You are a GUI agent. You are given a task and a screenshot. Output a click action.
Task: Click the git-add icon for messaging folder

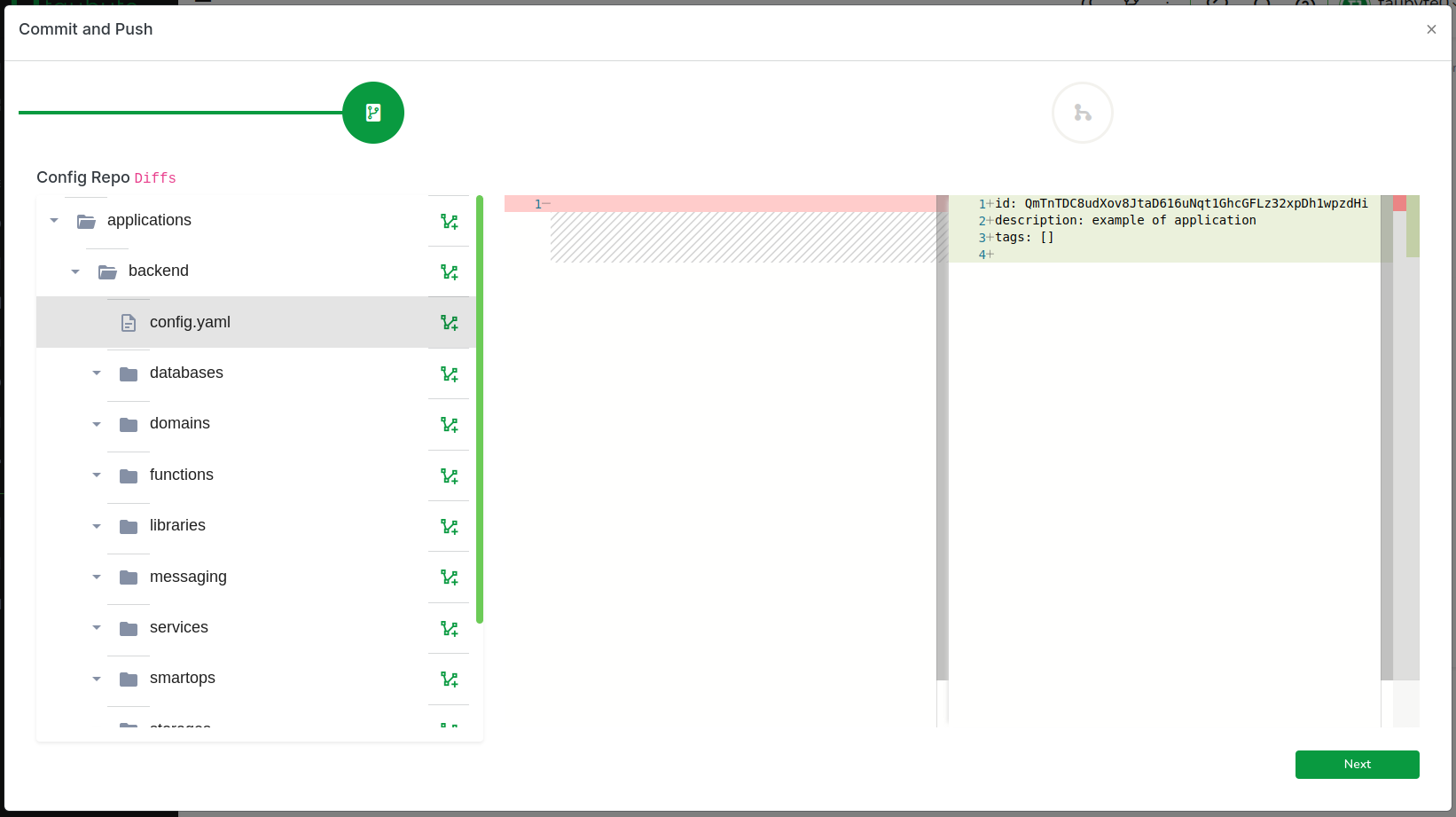(x=450, y=577)
